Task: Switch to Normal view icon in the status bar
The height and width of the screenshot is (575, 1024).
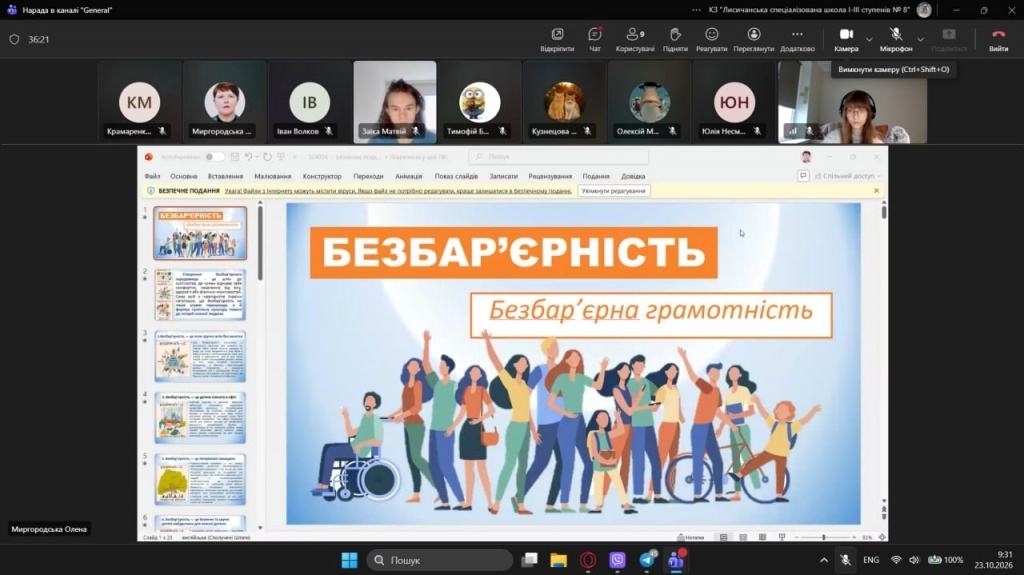Action: [724, 537]
